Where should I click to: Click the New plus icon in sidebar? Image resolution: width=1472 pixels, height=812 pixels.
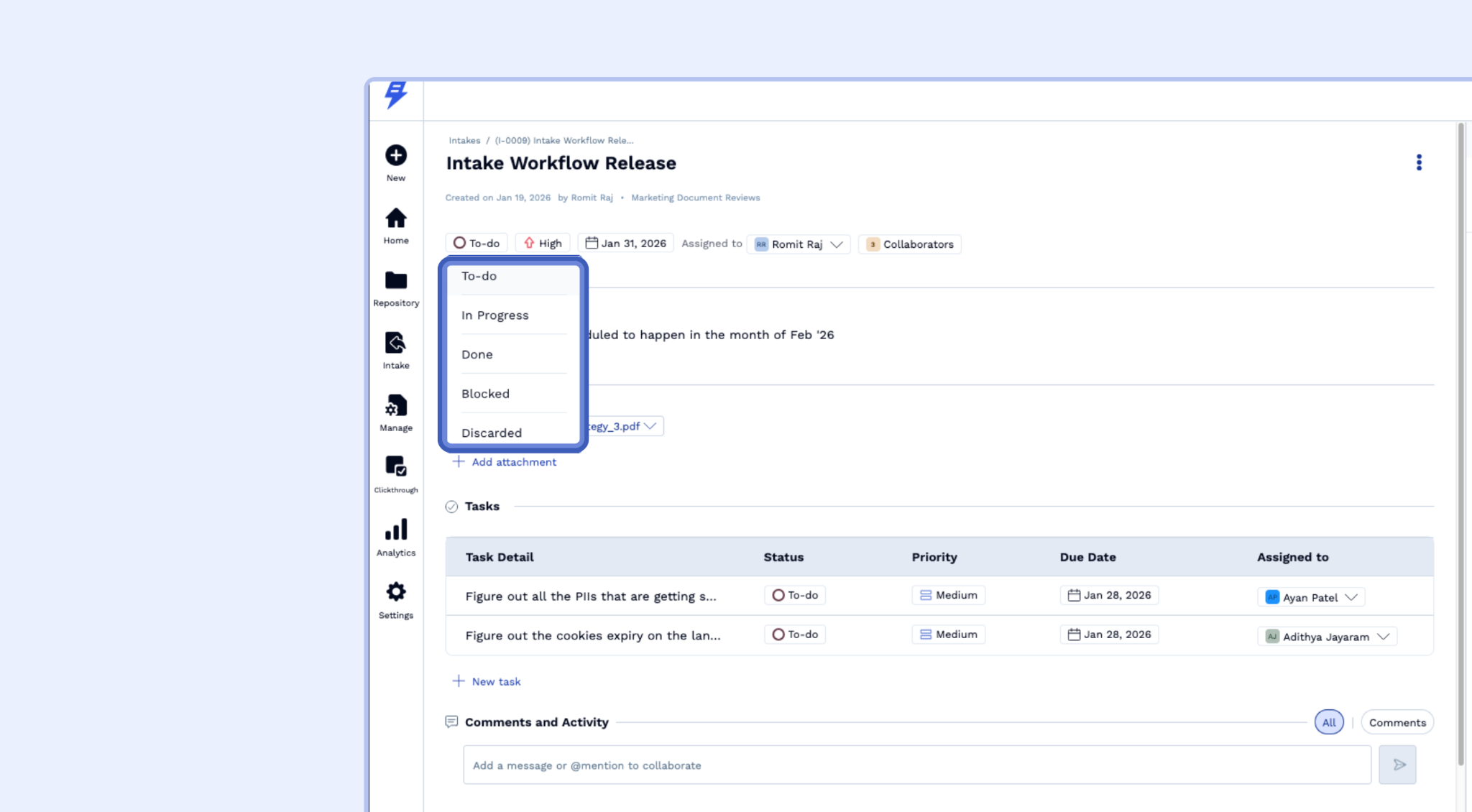click(395, 156)
